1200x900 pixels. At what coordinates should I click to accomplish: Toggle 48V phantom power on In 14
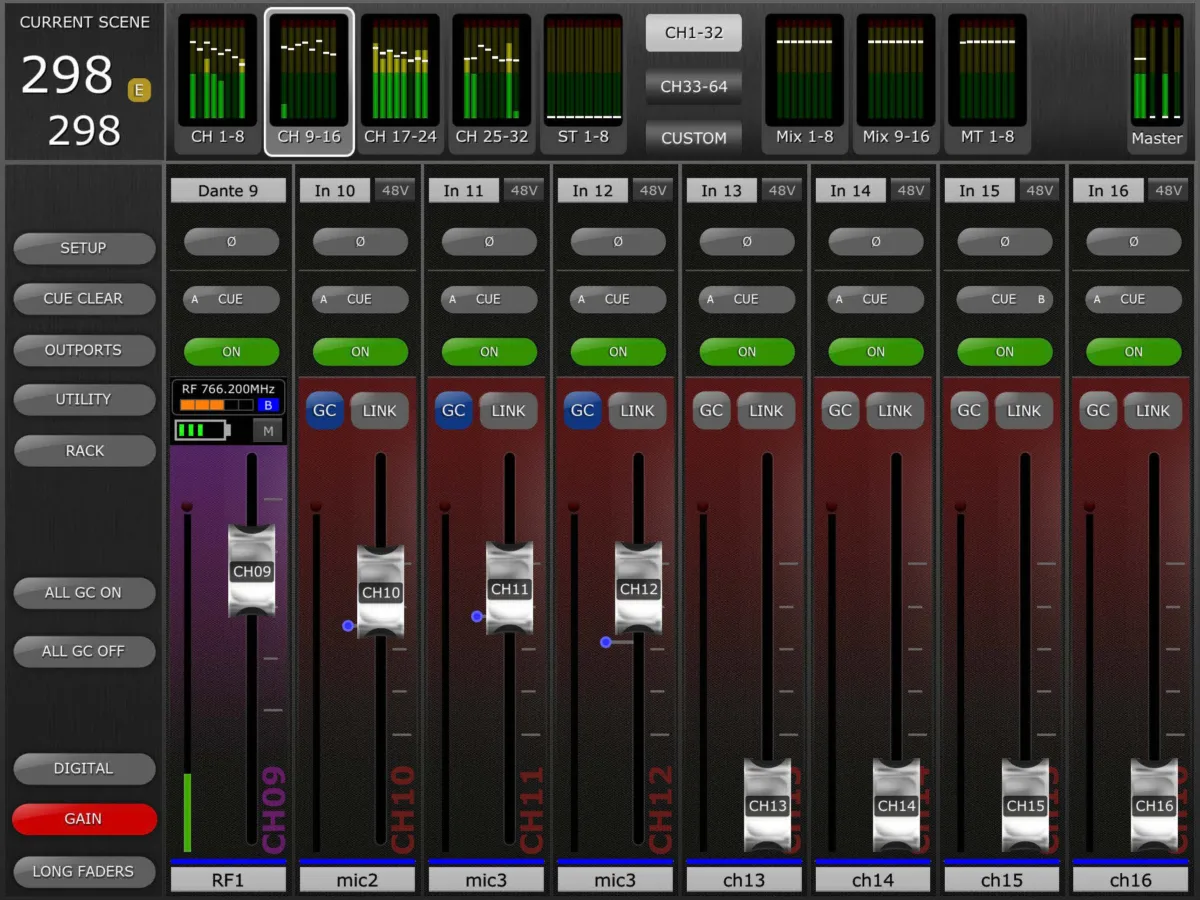910,190
